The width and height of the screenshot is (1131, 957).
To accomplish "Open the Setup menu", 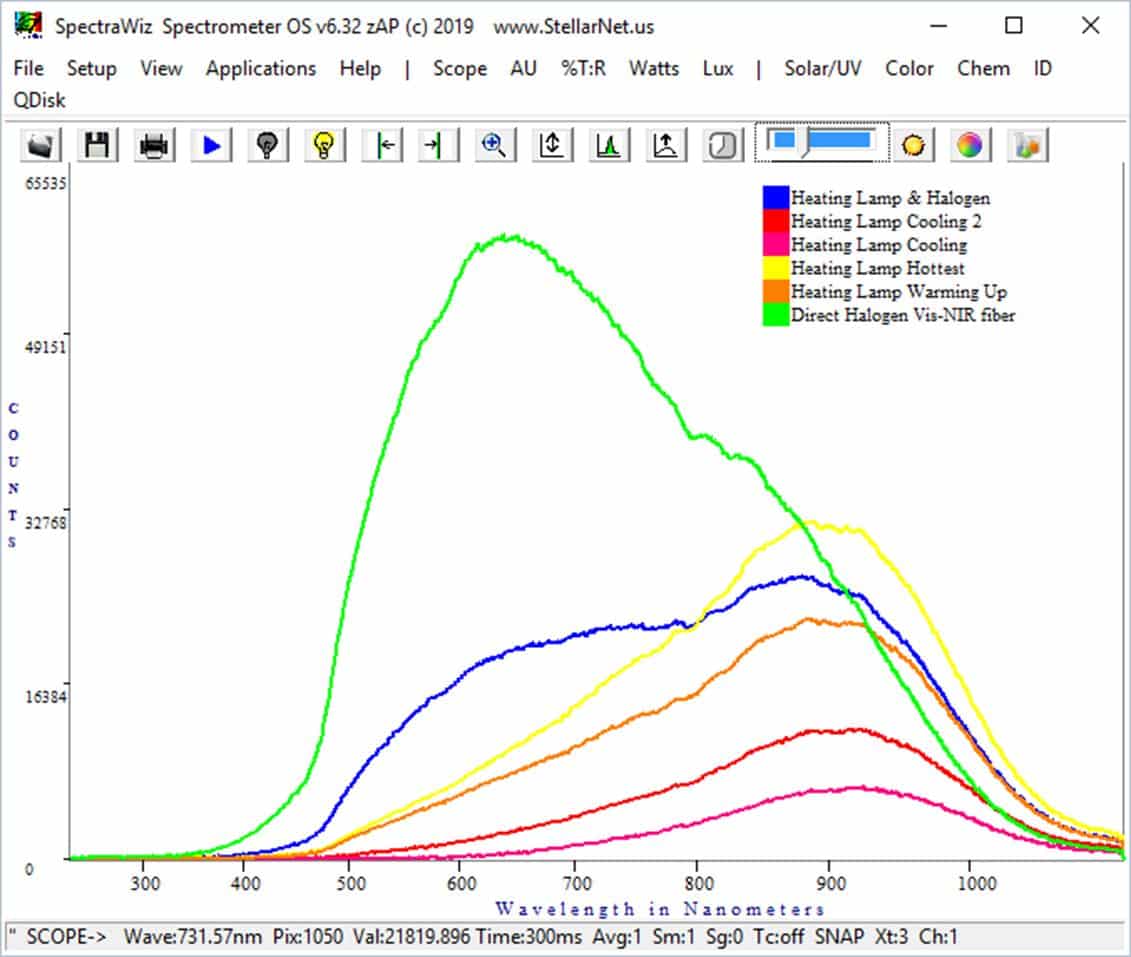I will (x=92, y=69).
